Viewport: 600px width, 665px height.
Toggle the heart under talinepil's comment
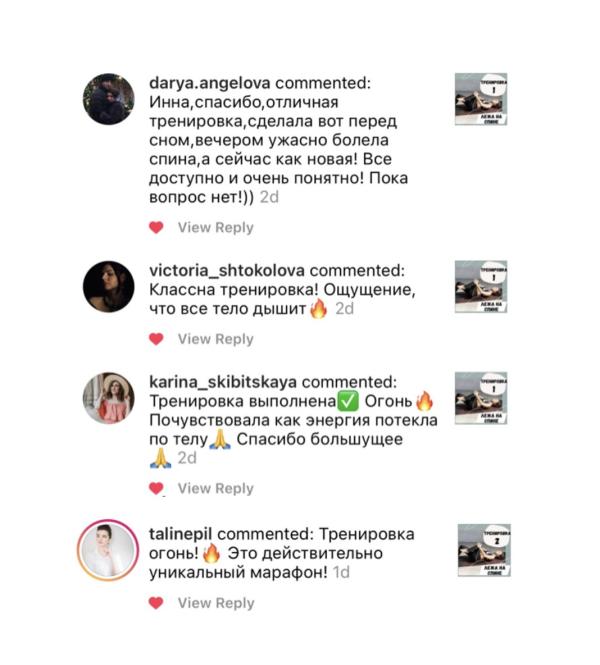pos(156,603)
